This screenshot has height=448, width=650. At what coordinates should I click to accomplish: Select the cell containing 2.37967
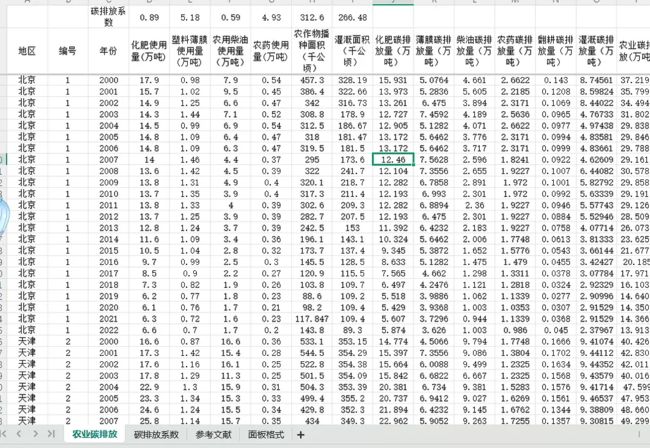pyautogui.click(x=596, y=330)
